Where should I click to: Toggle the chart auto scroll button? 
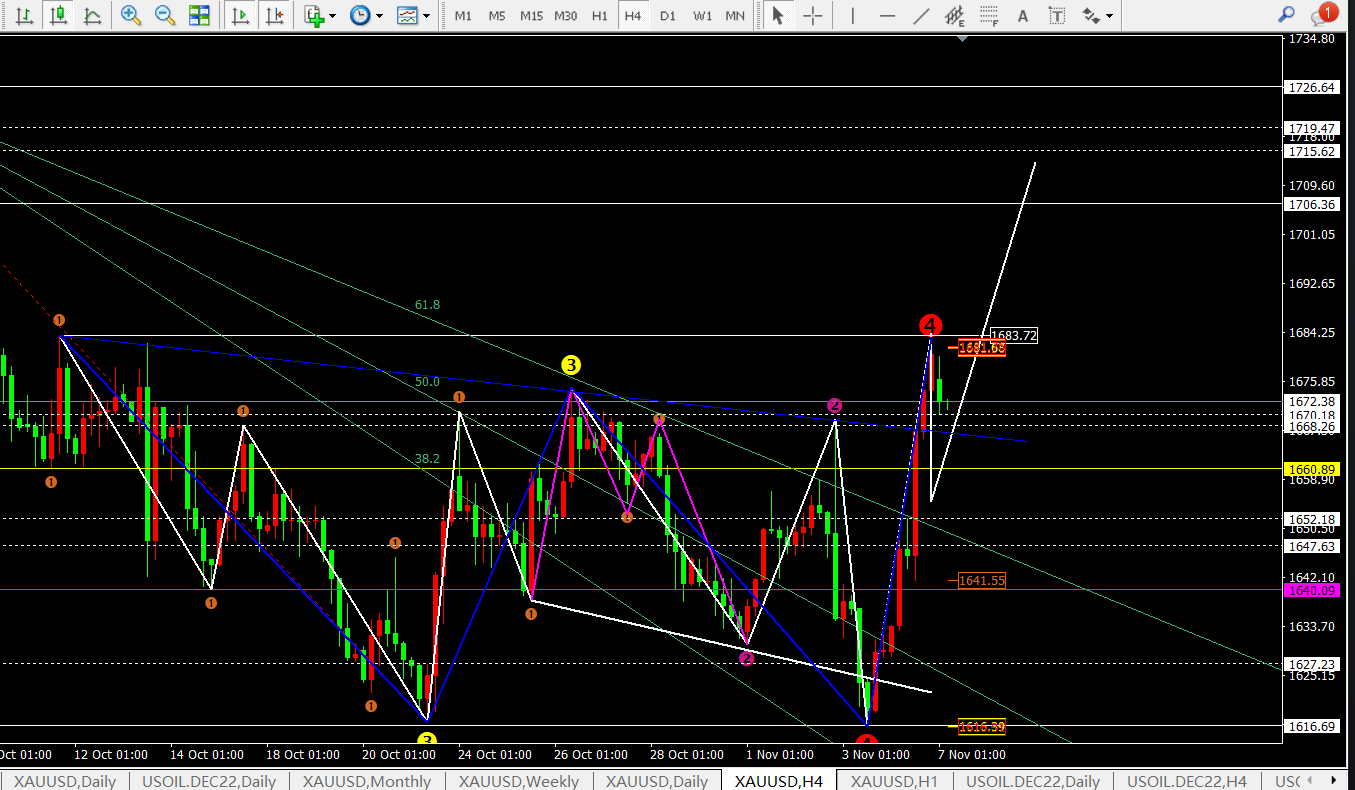(240, 15)
